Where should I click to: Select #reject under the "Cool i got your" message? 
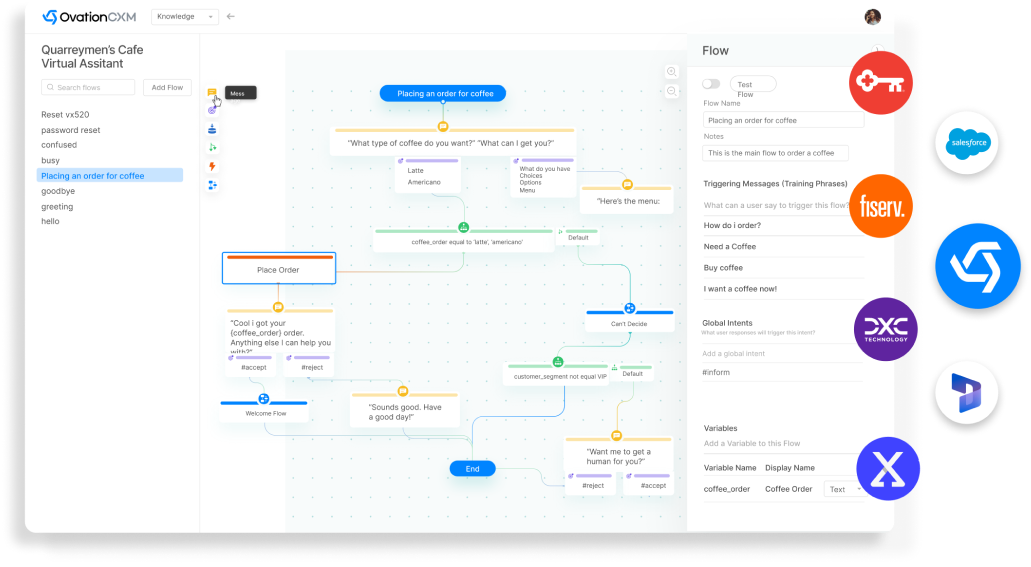(308, 366)
